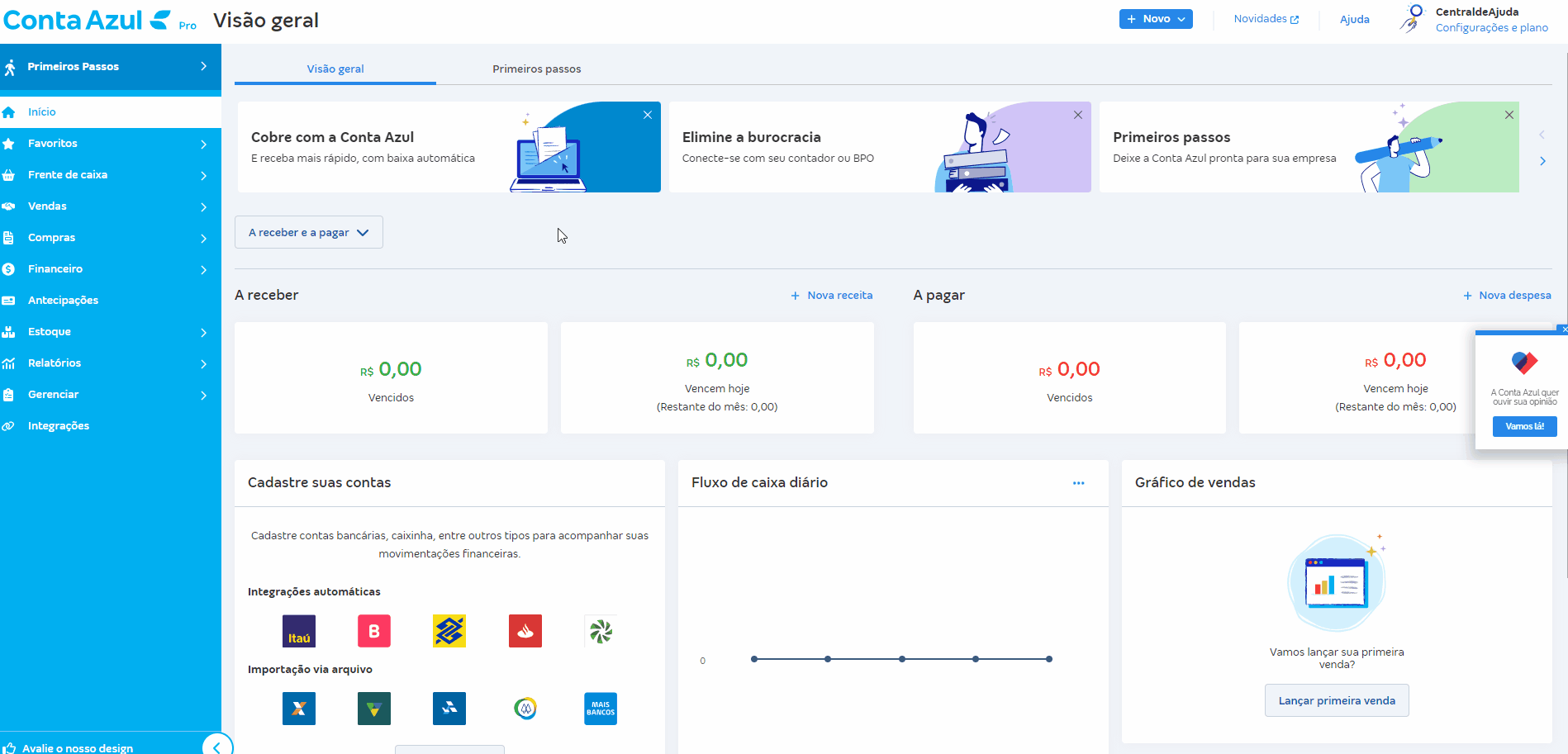The width and height of the screenshot is (1568, 754).
Task: Click the Início home icon
Action: (9, 112)
